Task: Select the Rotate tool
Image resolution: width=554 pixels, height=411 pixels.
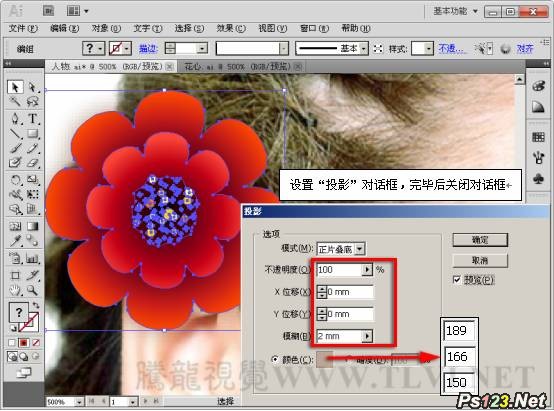Action: pyautogui.click(x=15, y=180)
